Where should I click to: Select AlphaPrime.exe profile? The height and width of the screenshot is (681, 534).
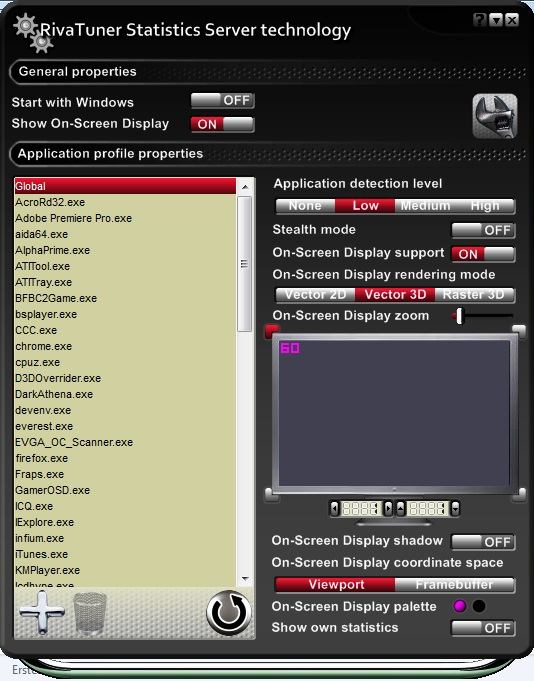point(125,250)
